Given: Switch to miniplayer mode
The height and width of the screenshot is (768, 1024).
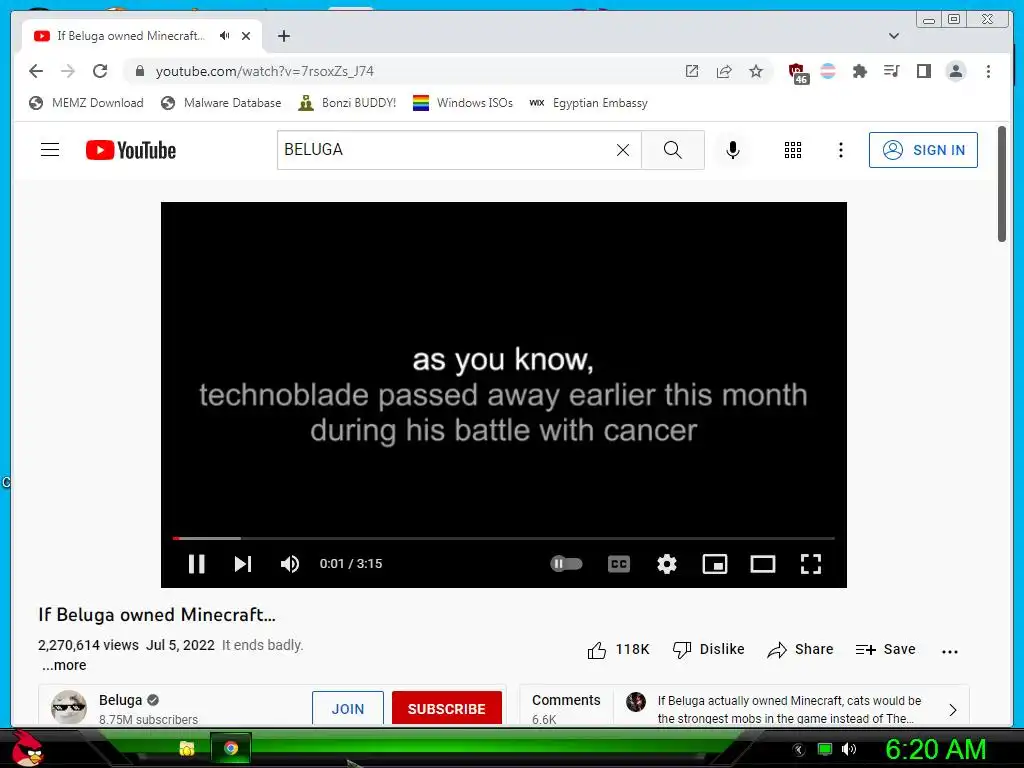Looking at the screenshot, I should pos(714,564).
